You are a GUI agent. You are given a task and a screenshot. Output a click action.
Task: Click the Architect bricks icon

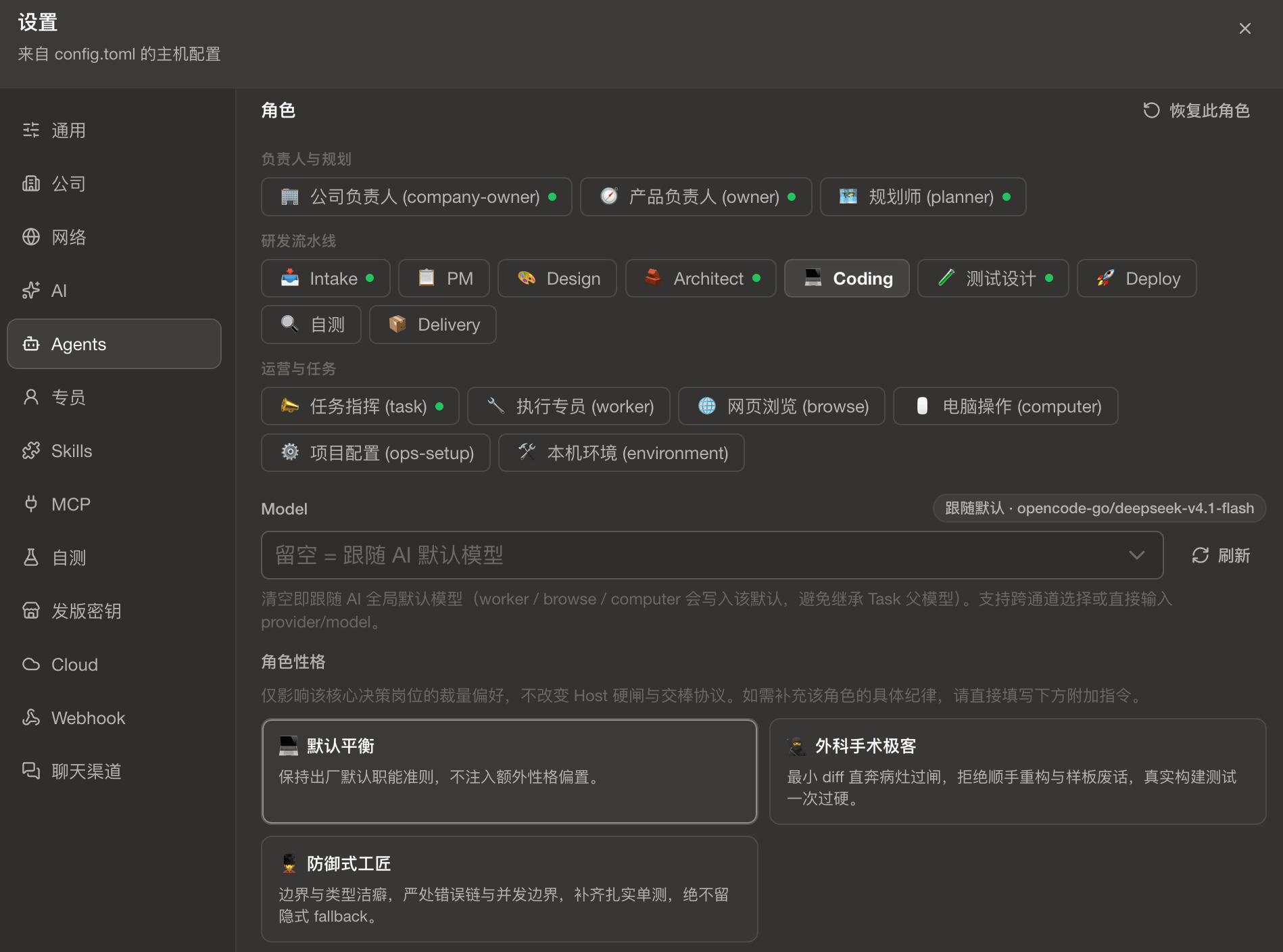pos(653,278)
